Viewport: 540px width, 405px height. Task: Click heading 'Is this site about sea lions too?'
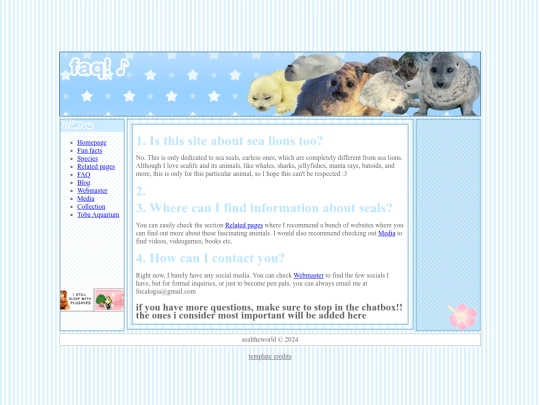tap(229, 141)
